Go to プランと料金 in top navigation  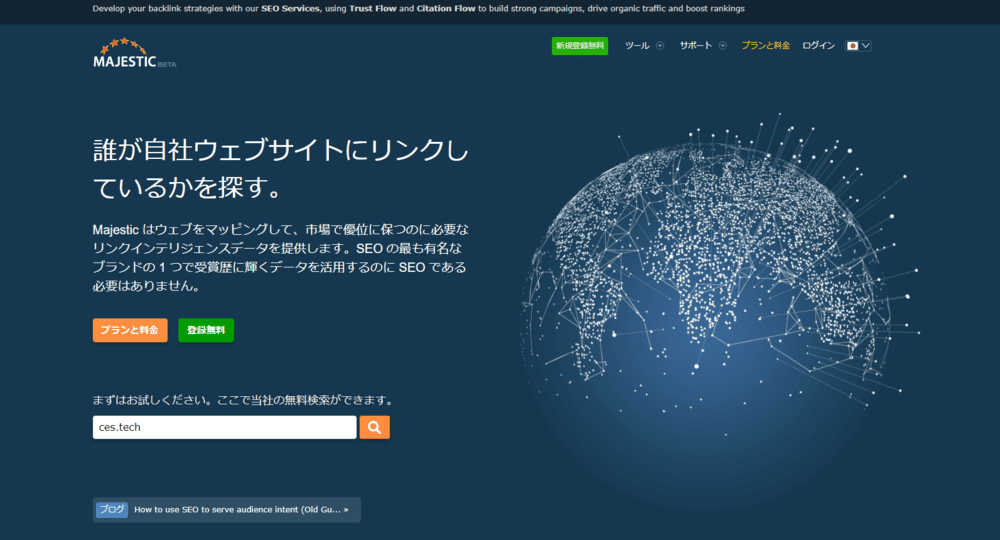765,46
